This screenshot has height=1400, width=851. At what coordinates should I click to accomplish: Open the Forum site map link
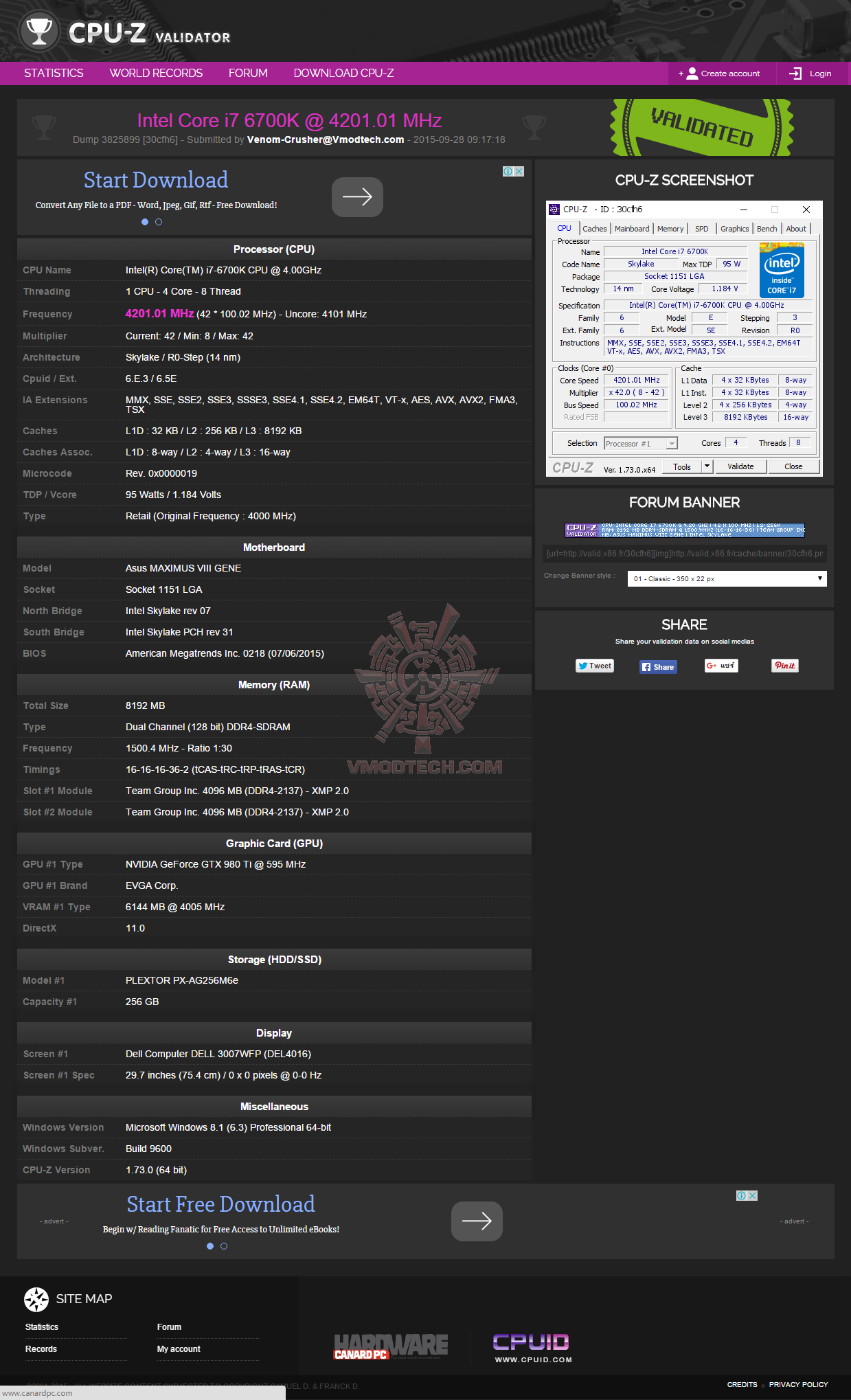click(x=169, y=1327)
